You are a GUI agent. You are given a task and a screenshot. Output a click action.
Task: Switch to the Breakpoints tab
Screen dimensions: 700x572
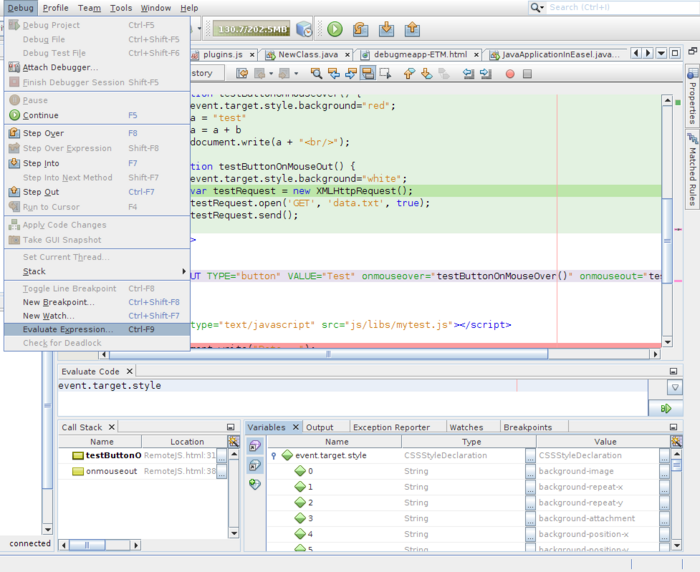[x=528, y=427]
